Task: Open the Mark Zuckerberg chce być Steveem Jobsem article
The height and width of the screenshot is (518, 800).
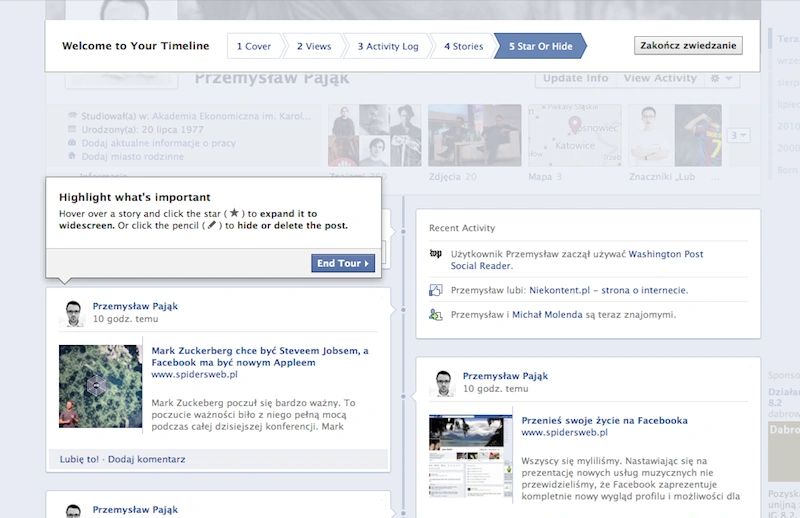Action: coord(260,356)
